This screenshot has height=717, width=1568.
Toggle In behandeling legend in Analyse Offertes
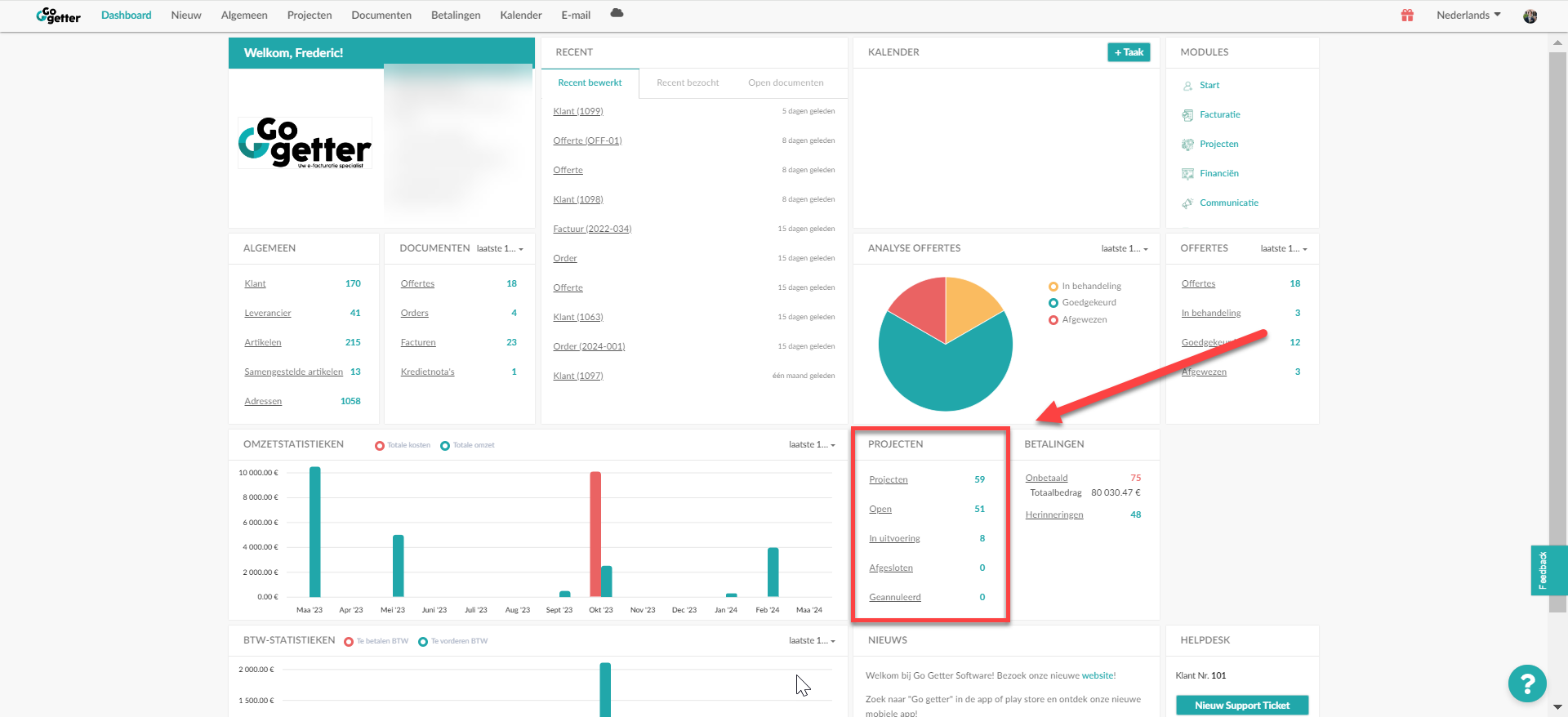(1085, 287)
